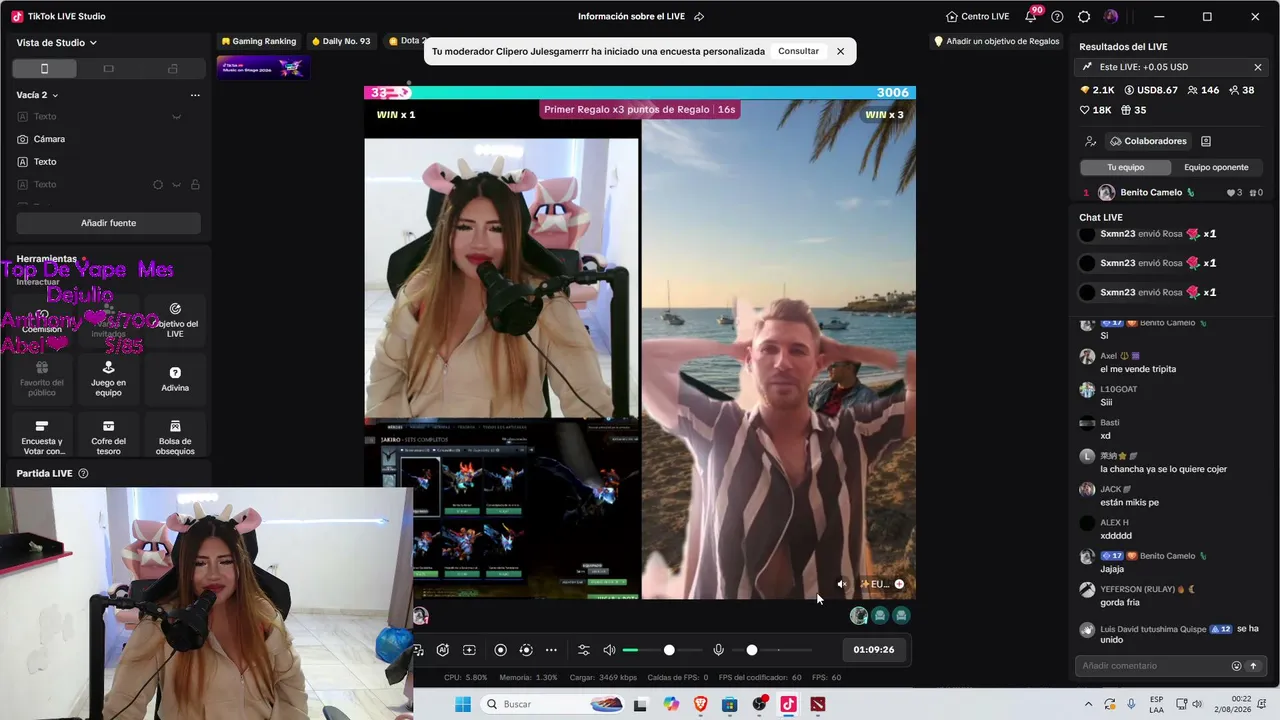The height and width of the screenshot is (720, 1280).
Task: Select landscape layout view
Action: pos(108,69)
